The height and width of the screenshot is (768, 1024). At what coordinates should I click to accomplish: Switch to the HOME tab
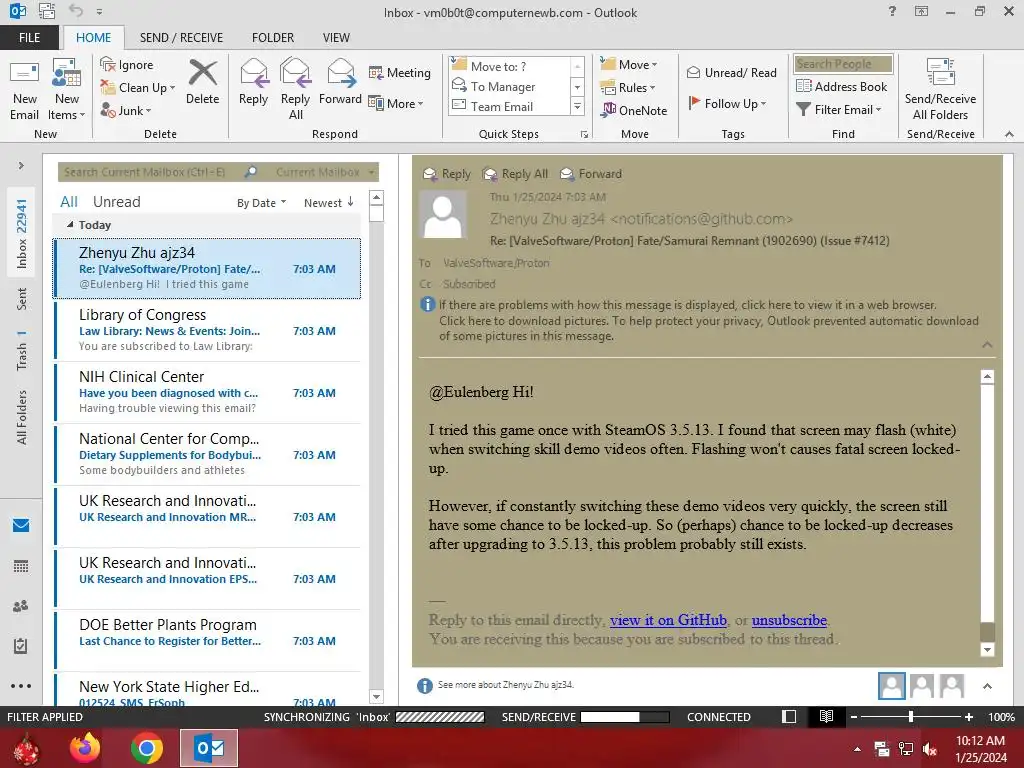pos(93,37)
